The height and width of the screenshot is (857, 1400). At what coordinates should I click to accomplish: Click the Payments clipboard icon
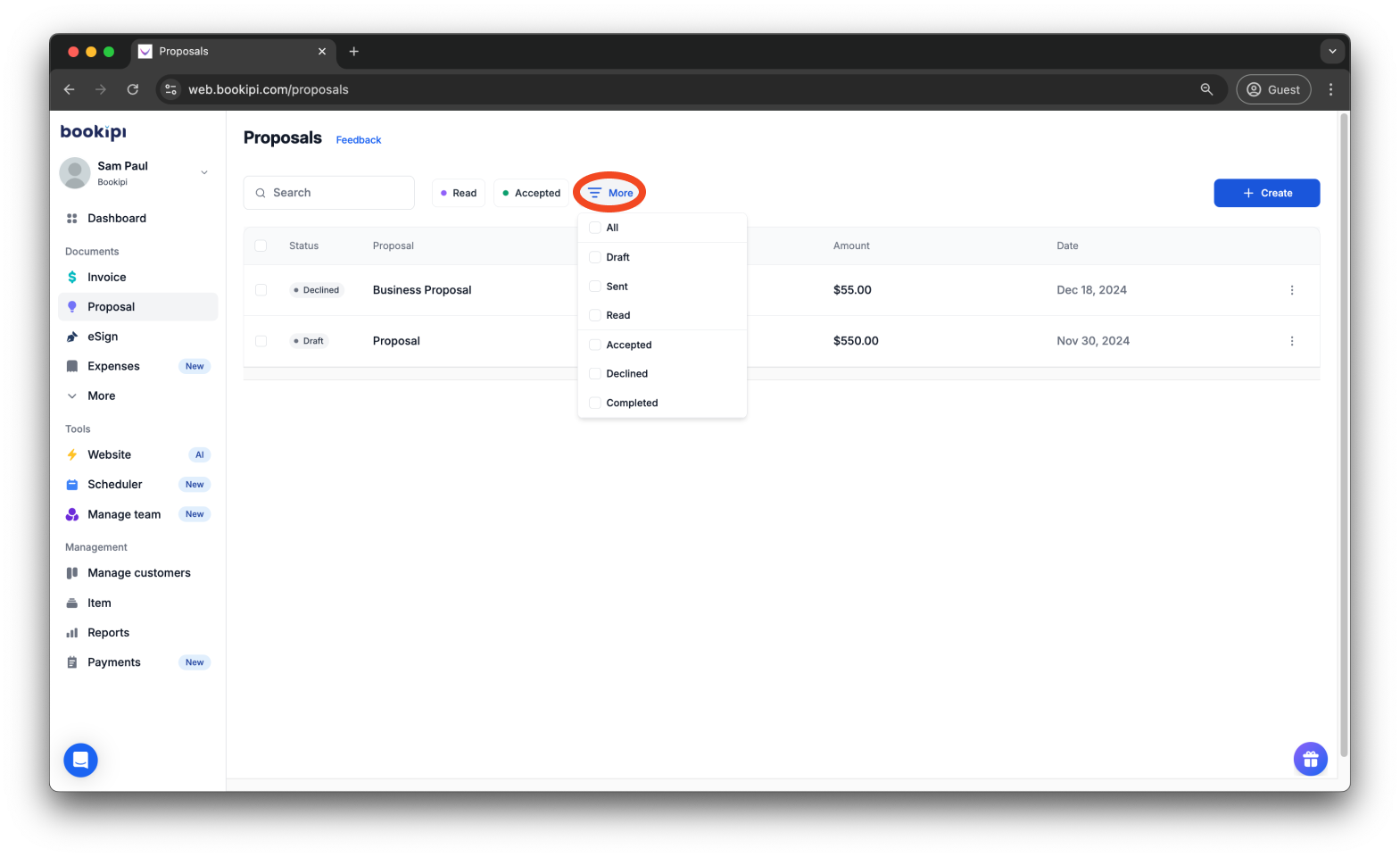click(72, 662)
